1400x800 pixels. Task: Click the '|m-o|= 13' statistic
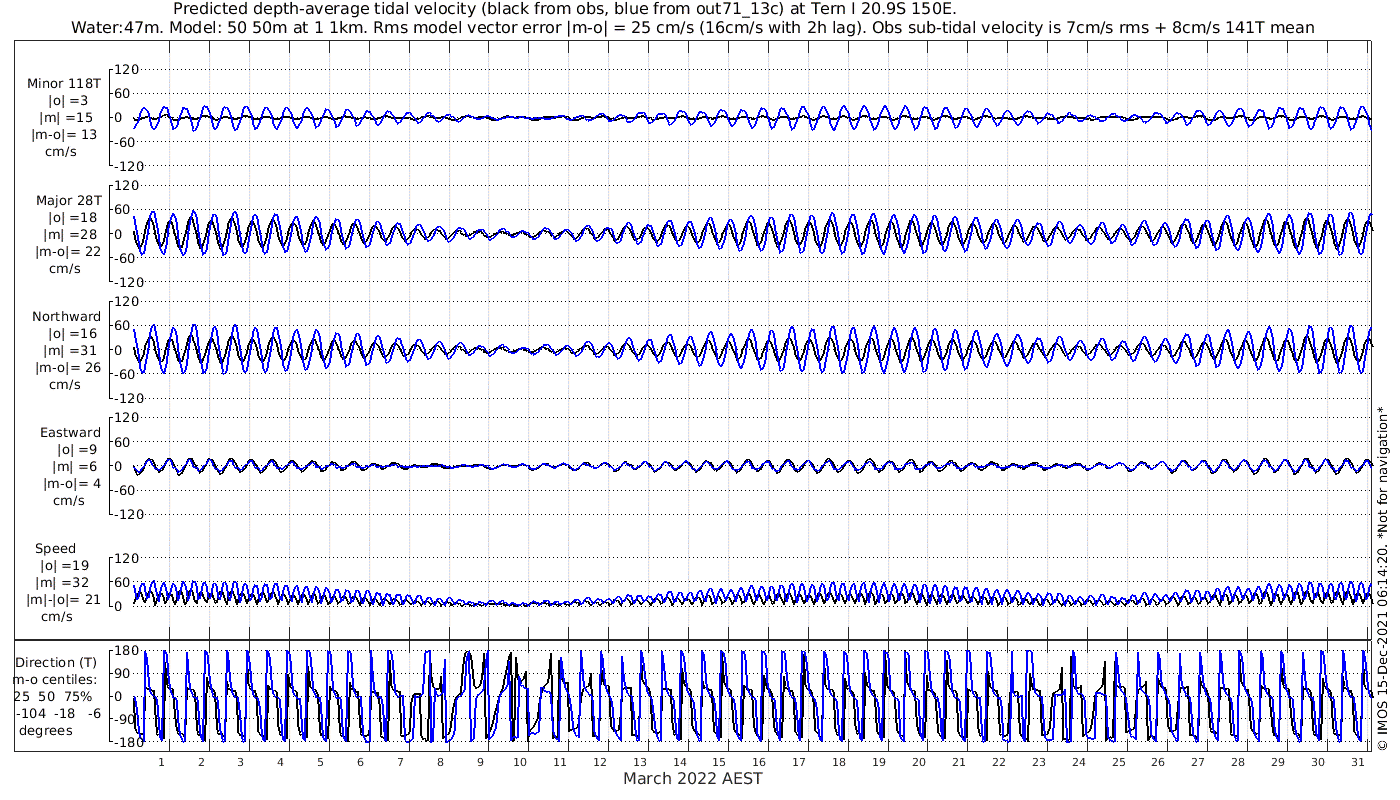click(64, 135)
